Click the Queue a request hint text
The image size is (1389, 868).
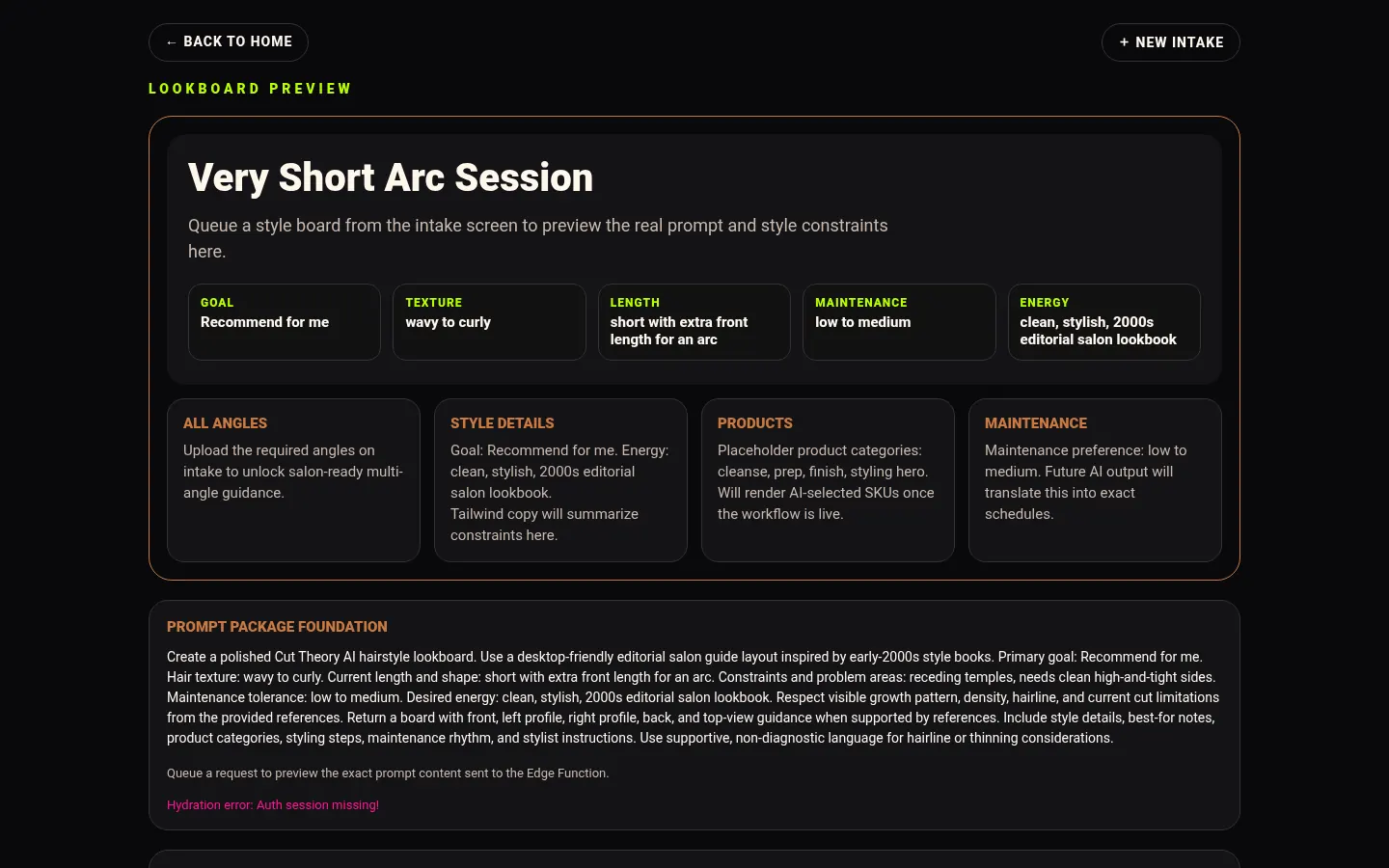coord(388,773)
